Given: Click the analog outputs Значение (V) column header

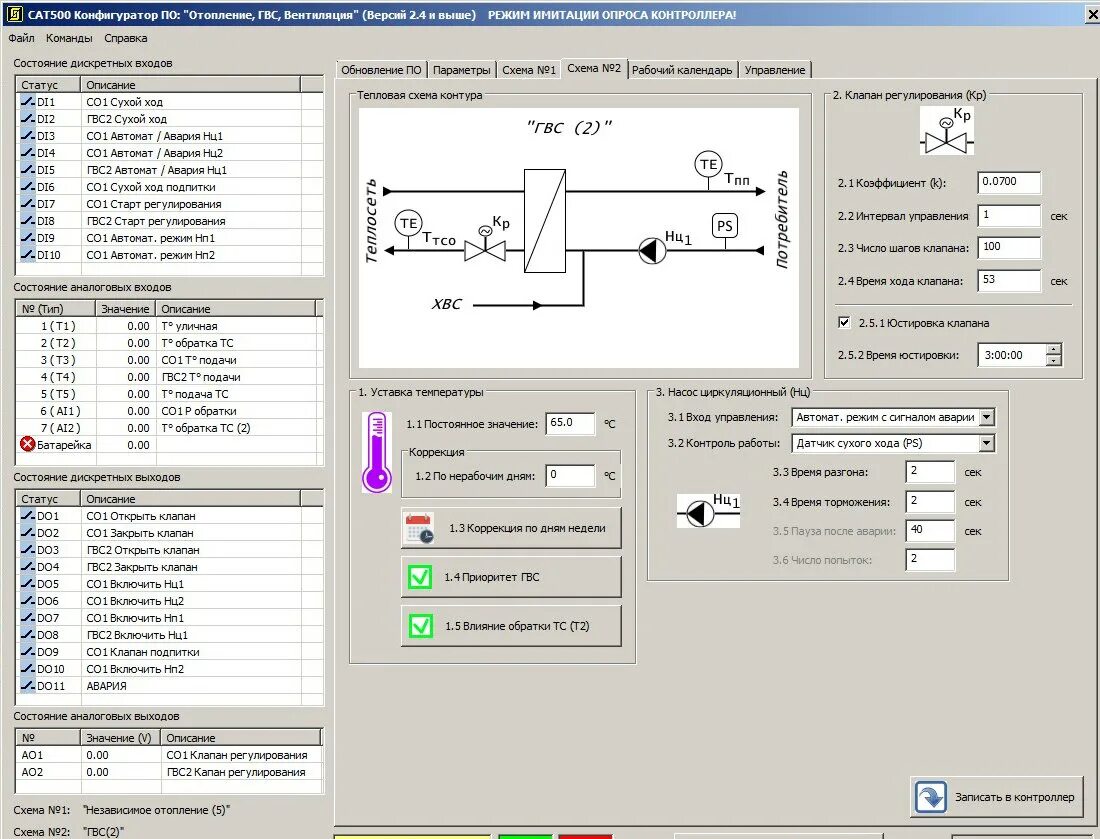Looking at the screenshot, I should click(x=119, y=738).
